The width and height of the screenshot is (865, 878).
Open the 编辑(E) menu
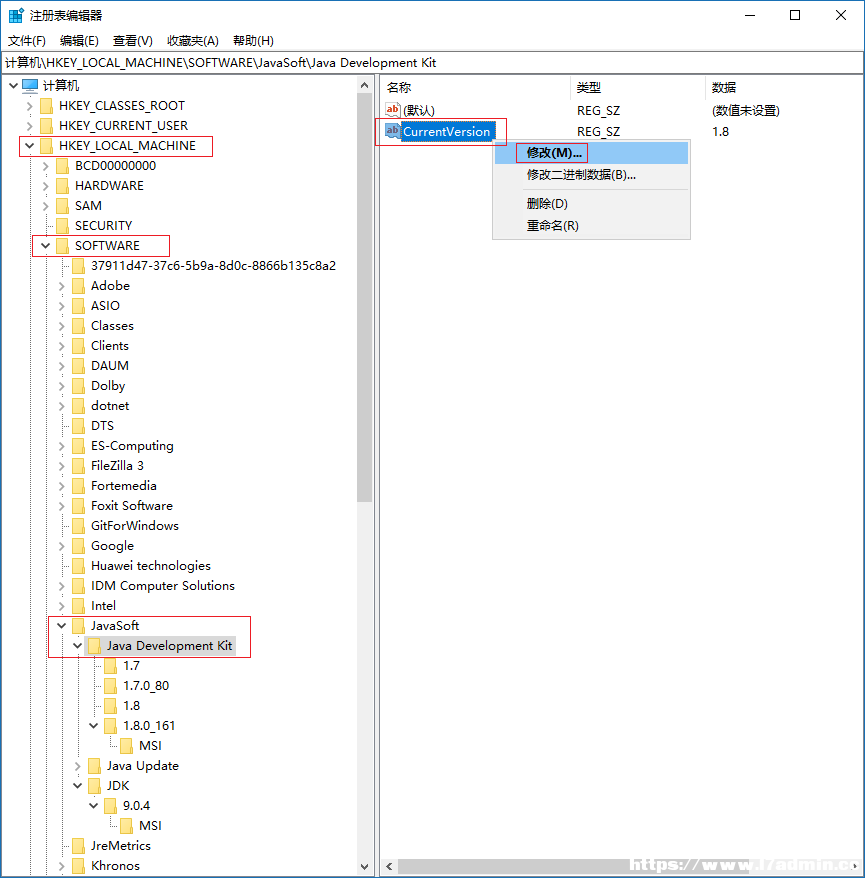(79, 41)
